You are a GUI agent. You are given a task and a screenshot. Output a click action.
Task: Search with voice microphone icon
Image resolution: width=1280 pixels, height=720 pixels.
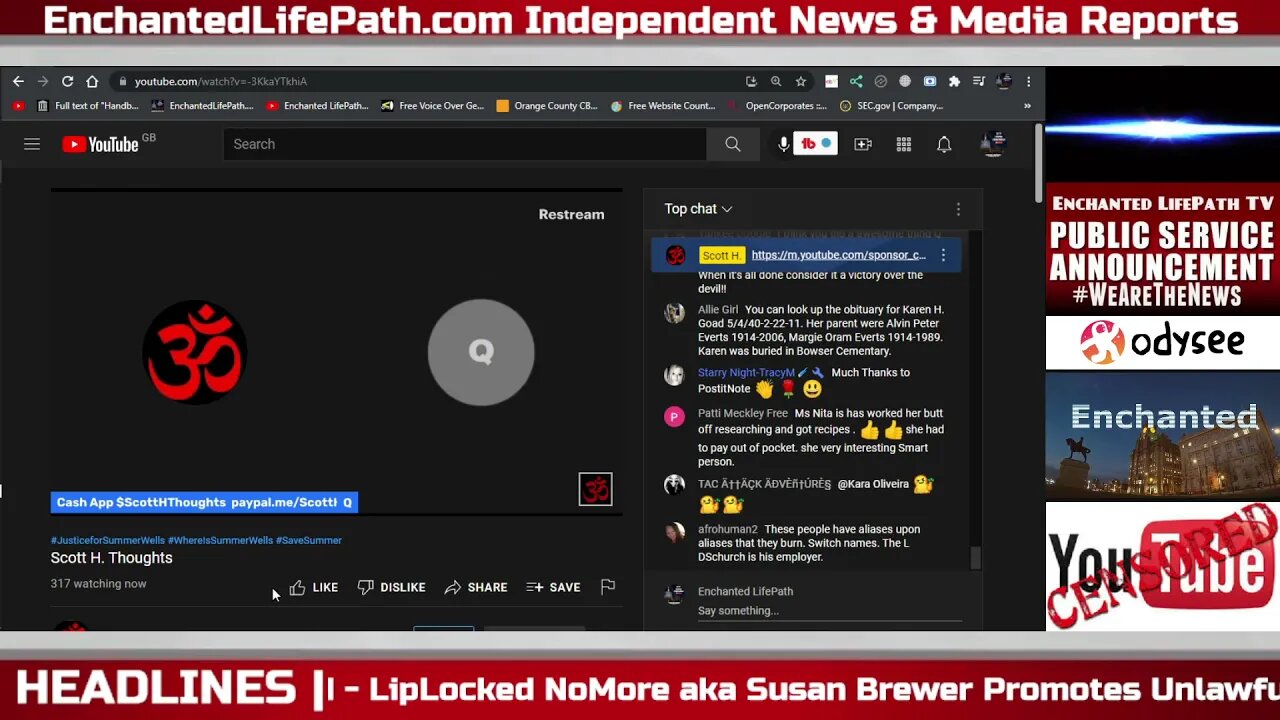(784, 144)
